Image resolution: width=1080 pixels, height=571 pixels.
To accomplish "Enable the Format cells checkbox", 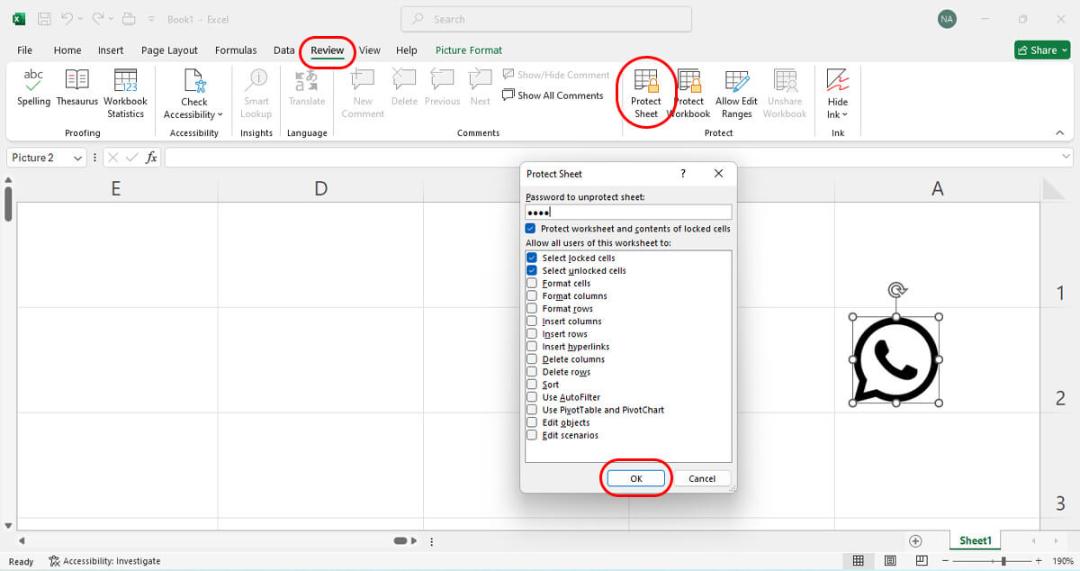I will [x=532, y=283].
